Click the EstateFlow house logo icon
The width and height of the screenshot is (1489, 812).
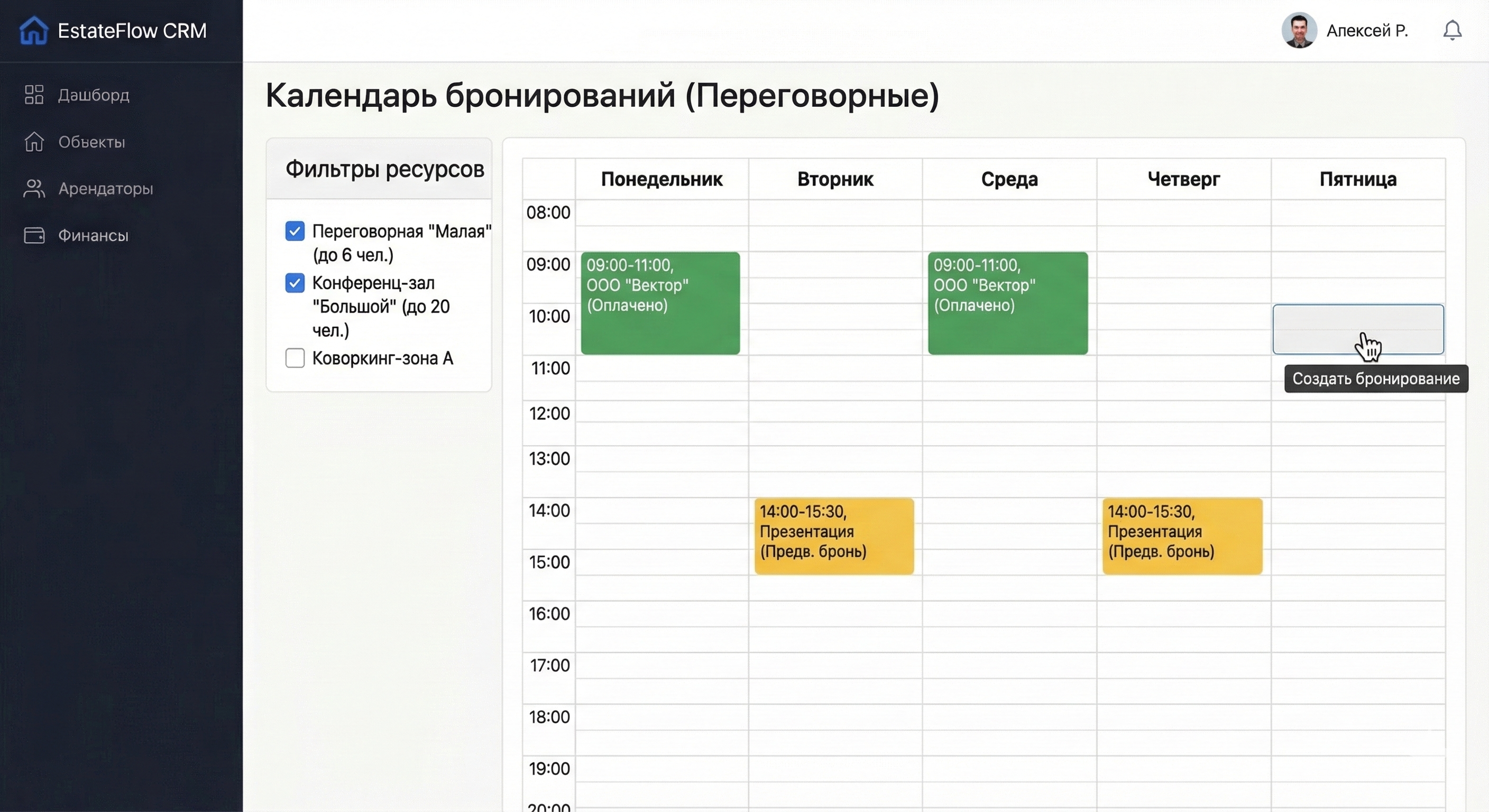point(33,30)
